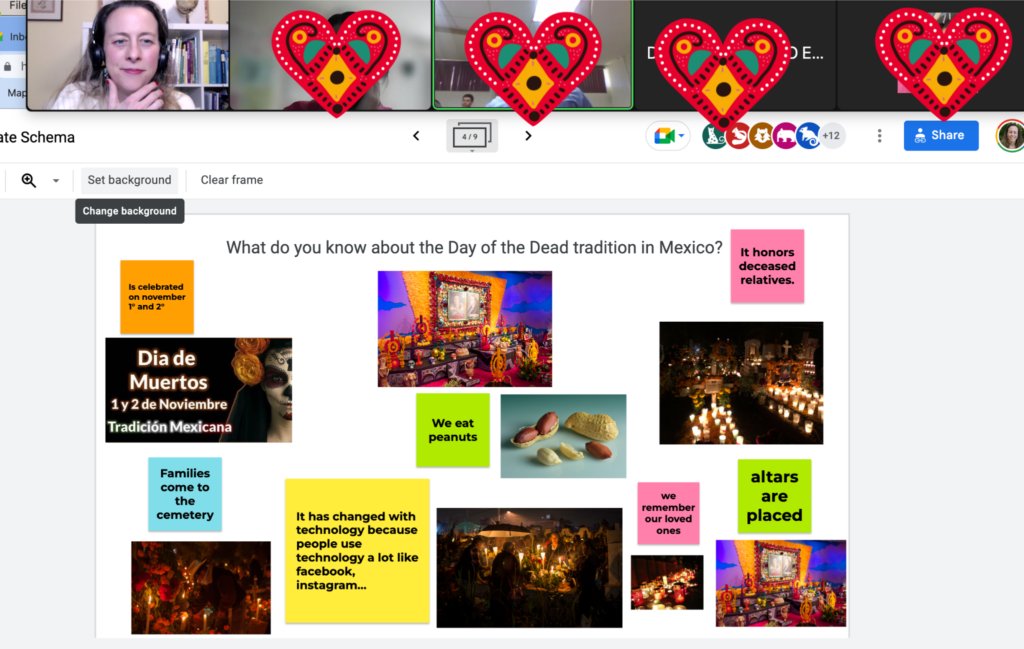The width and height of the screenshot is (1024, 649).
Task: Select the large colorful altar image at center
Action: [x=465, y=329]
